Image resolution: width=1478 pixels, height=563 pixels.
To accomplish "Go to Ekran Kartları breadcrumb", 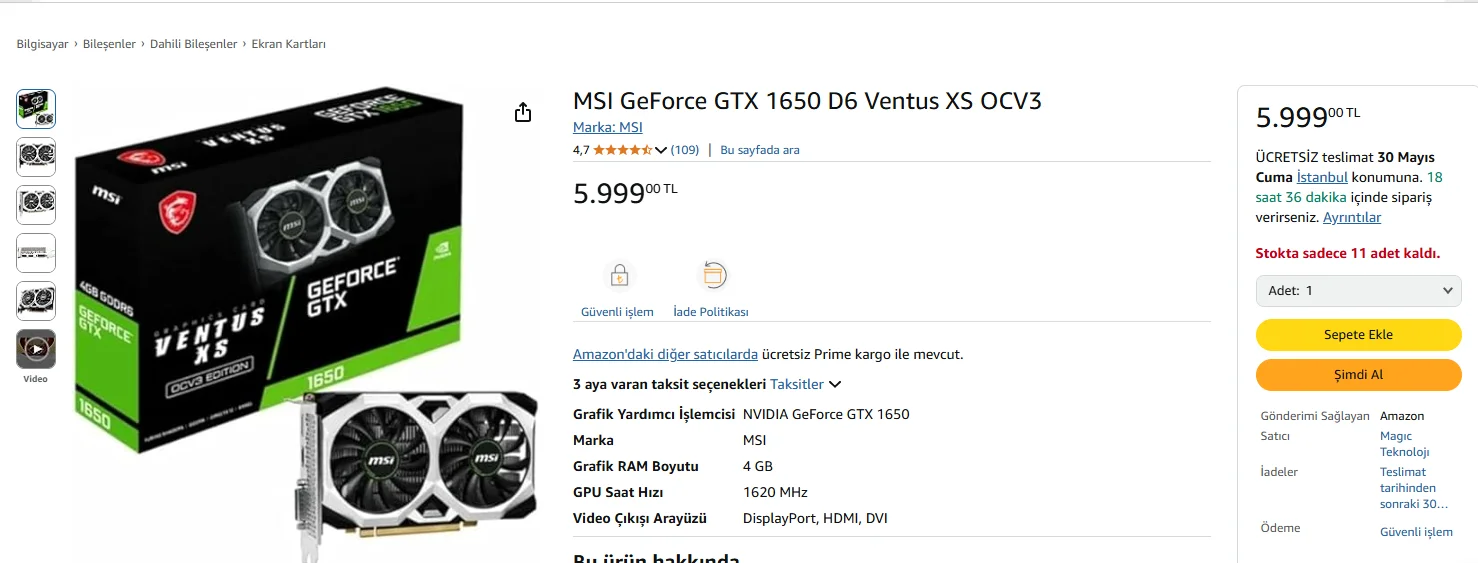I will point(288,44).
